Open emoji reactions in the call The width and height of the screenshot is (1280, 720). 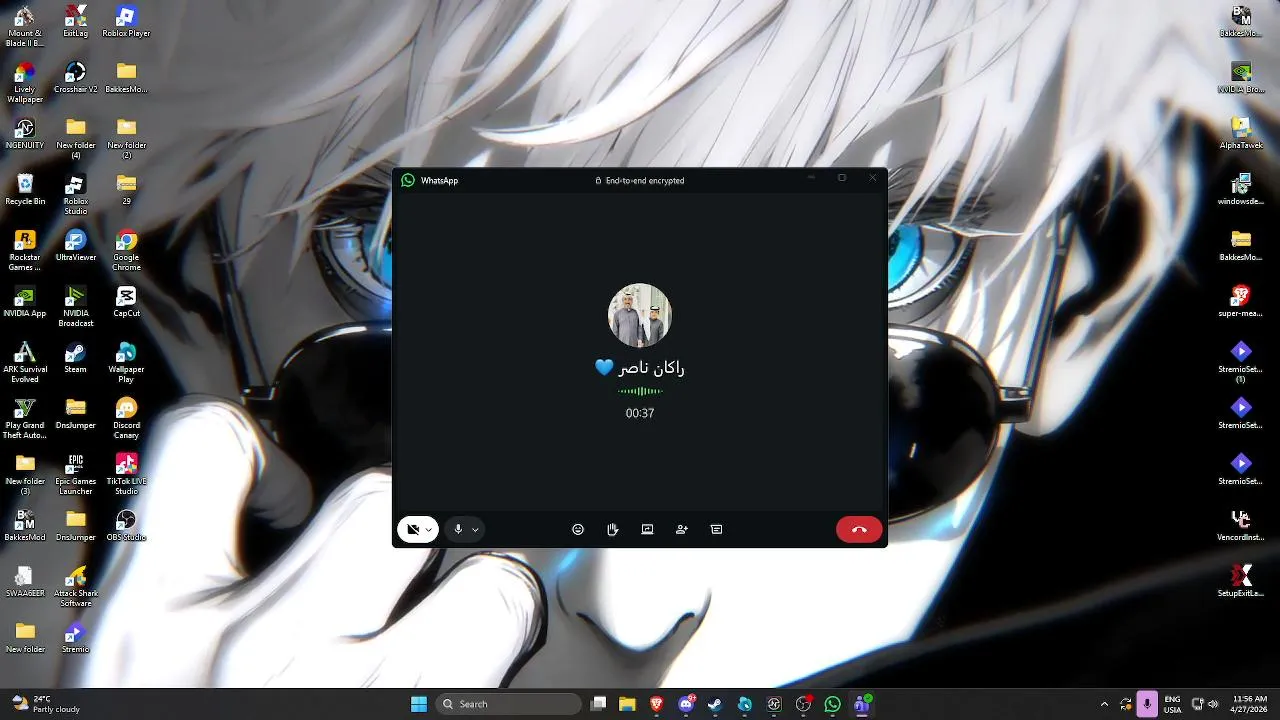[578, 529]
